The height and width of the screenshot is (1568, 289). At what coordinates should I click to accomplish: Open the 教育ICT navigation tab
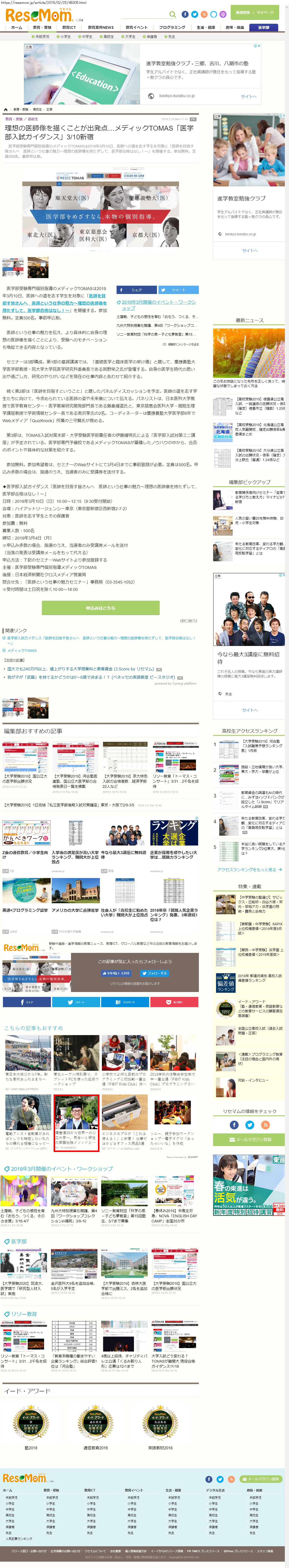point(69,27)
